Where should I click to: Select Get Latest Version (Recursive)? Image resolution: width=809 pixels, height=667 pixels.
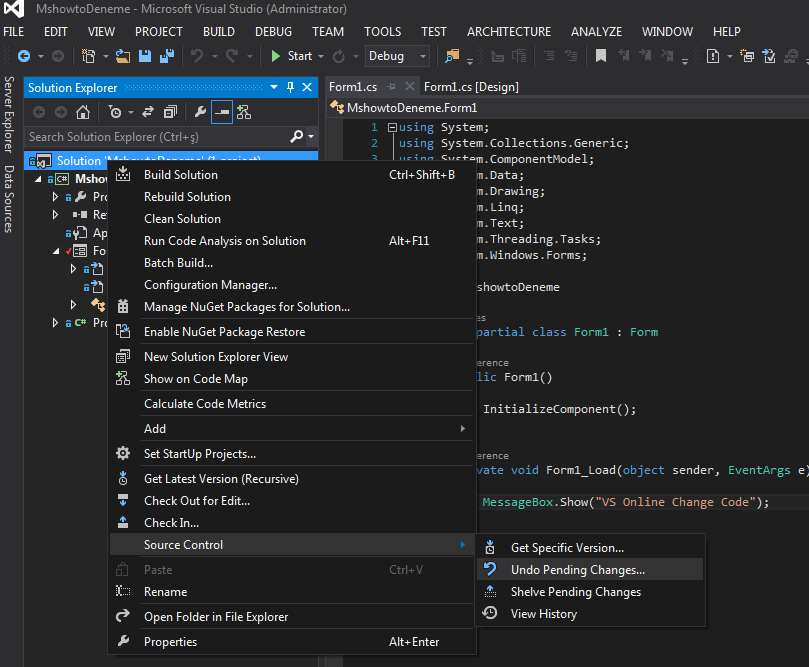[292, 479]
